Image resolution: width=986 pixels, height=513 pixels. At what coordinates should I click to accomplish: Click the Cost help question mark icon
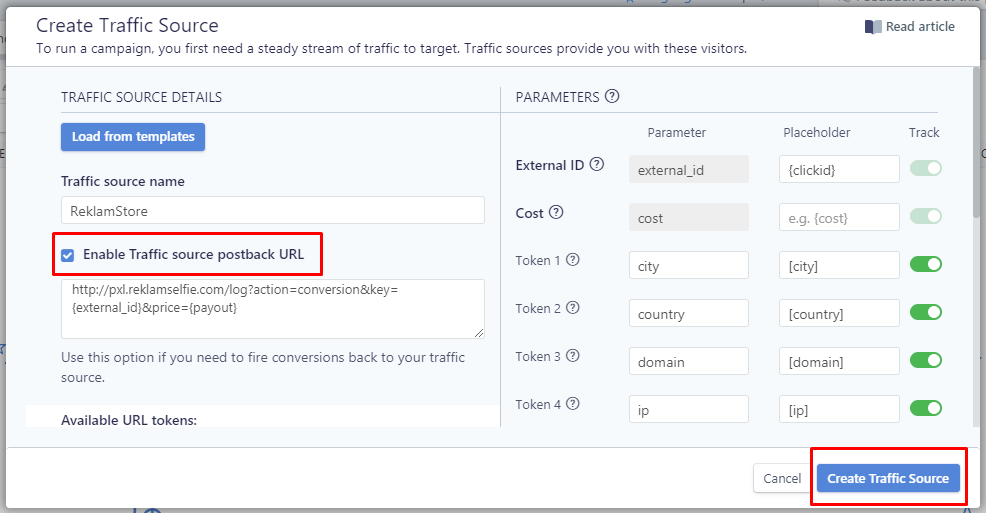[x=556, y=212]
